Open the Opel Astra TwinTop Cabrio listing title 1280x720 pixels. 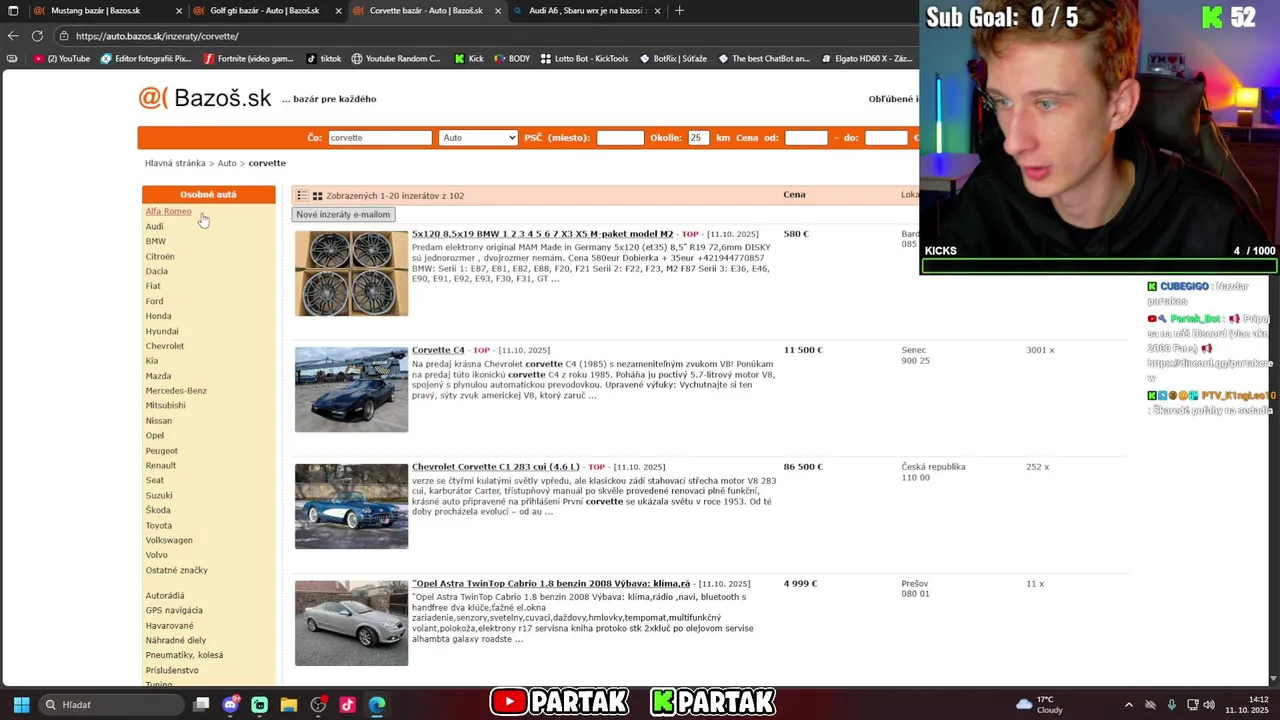point(551,584)
